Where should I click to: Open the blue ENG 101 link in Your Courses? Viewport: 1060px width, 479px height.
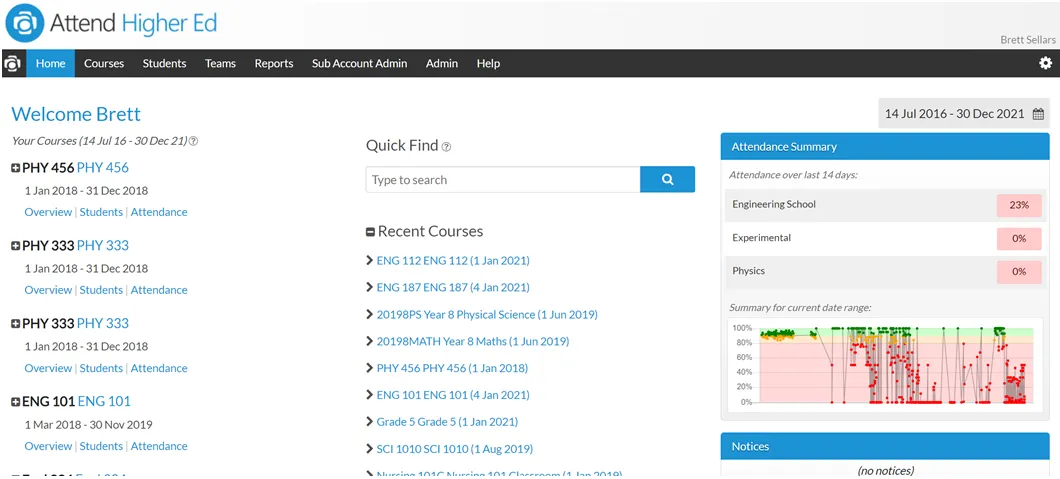104,401
